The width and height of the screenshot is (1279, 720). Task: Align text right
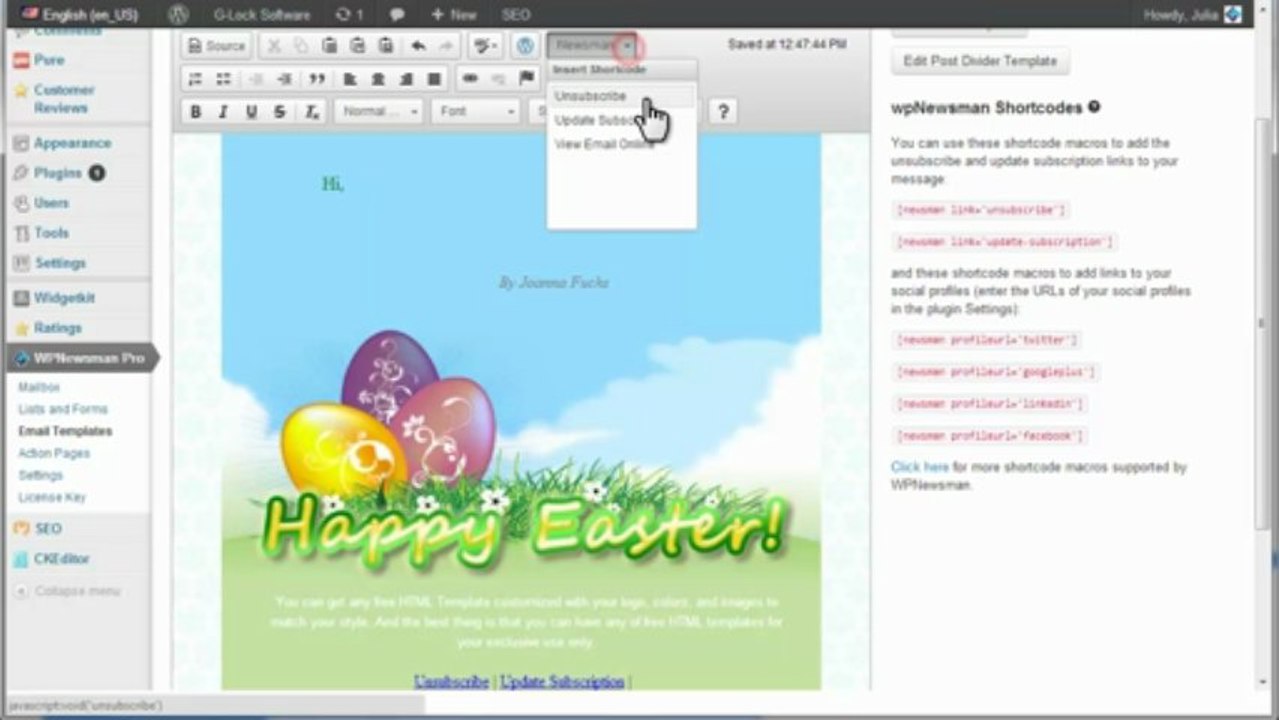[x=406, y=79]
